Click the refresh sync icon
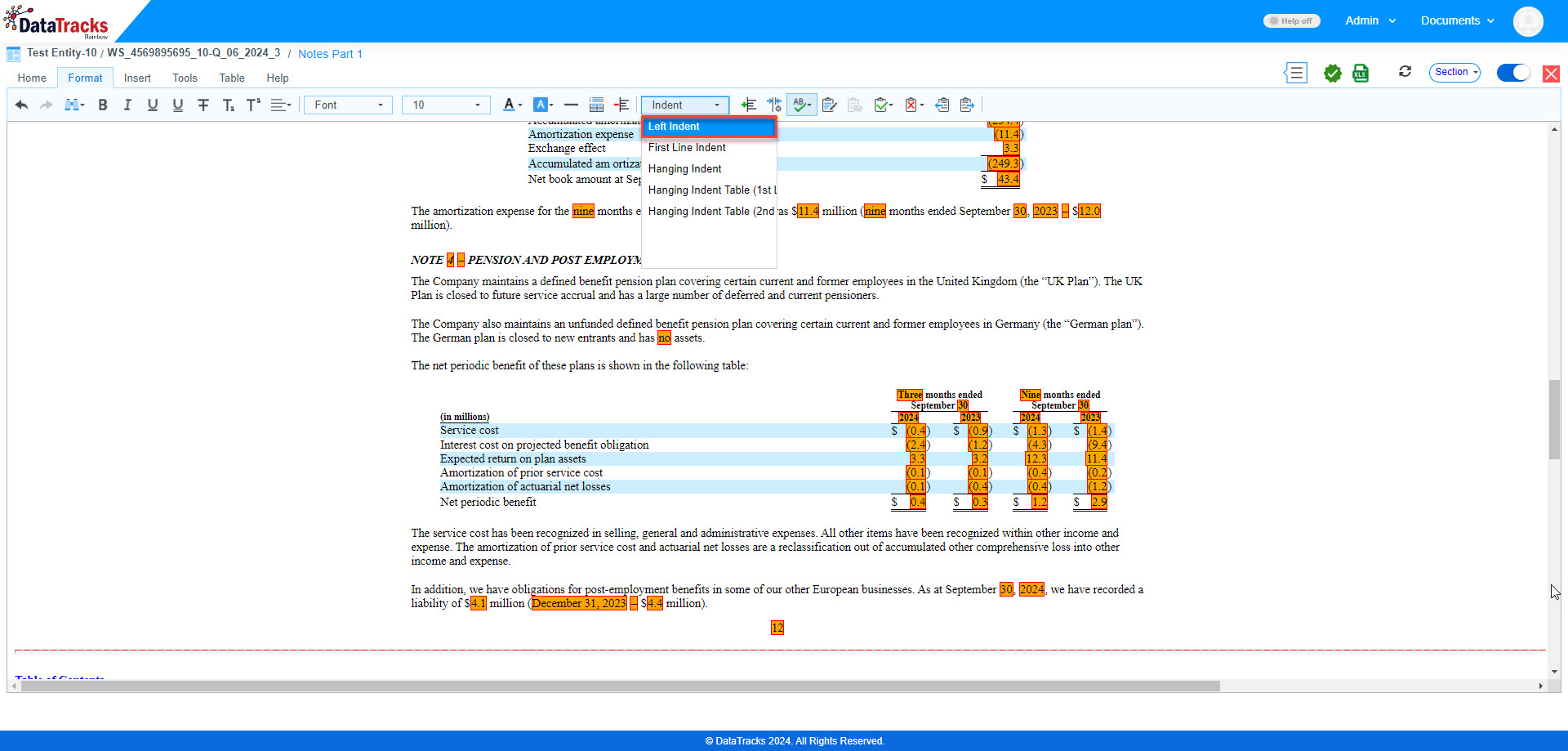 1405,72
